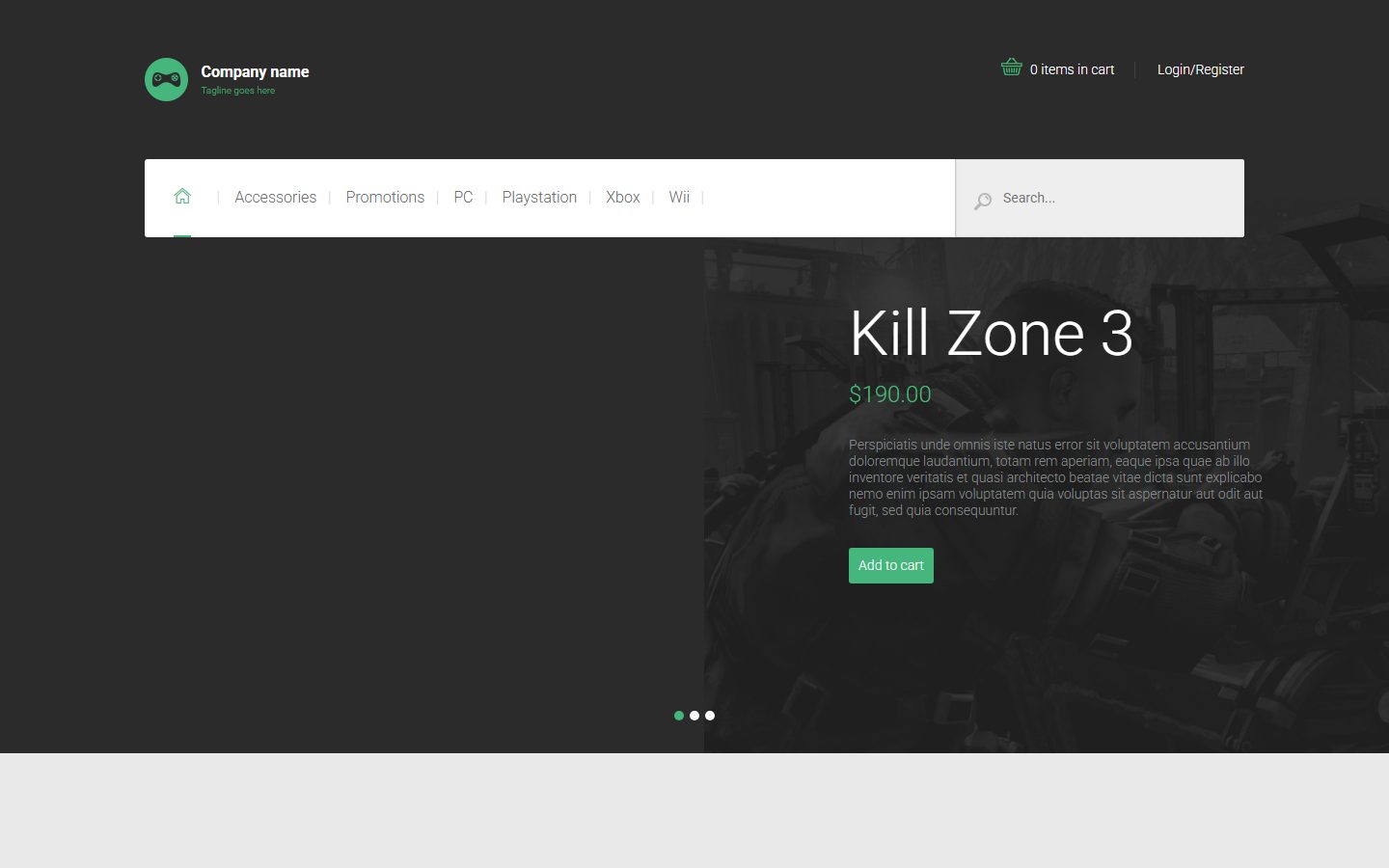Viewport: 1389px width, 868px height.
Task: Open the Promotions menu item
Action: tap(385, 198)
